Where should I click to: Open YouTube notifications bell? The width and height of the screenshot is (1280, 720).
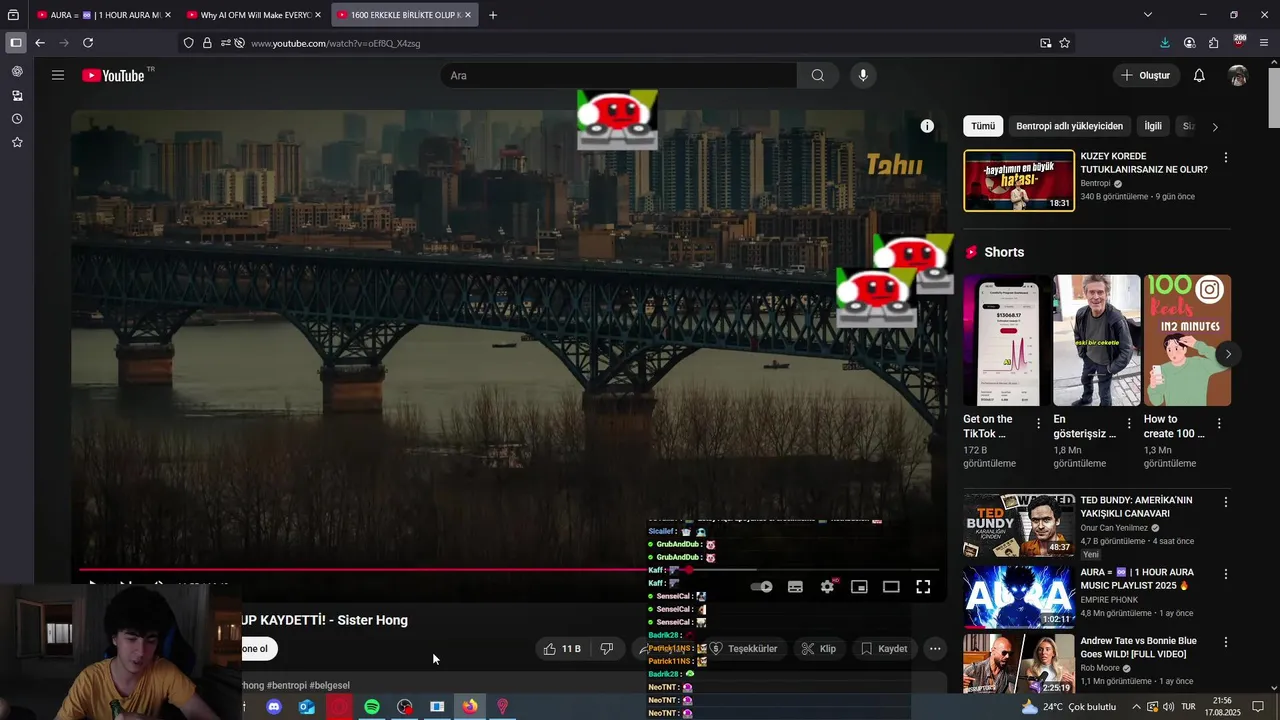click(1199, 75)
